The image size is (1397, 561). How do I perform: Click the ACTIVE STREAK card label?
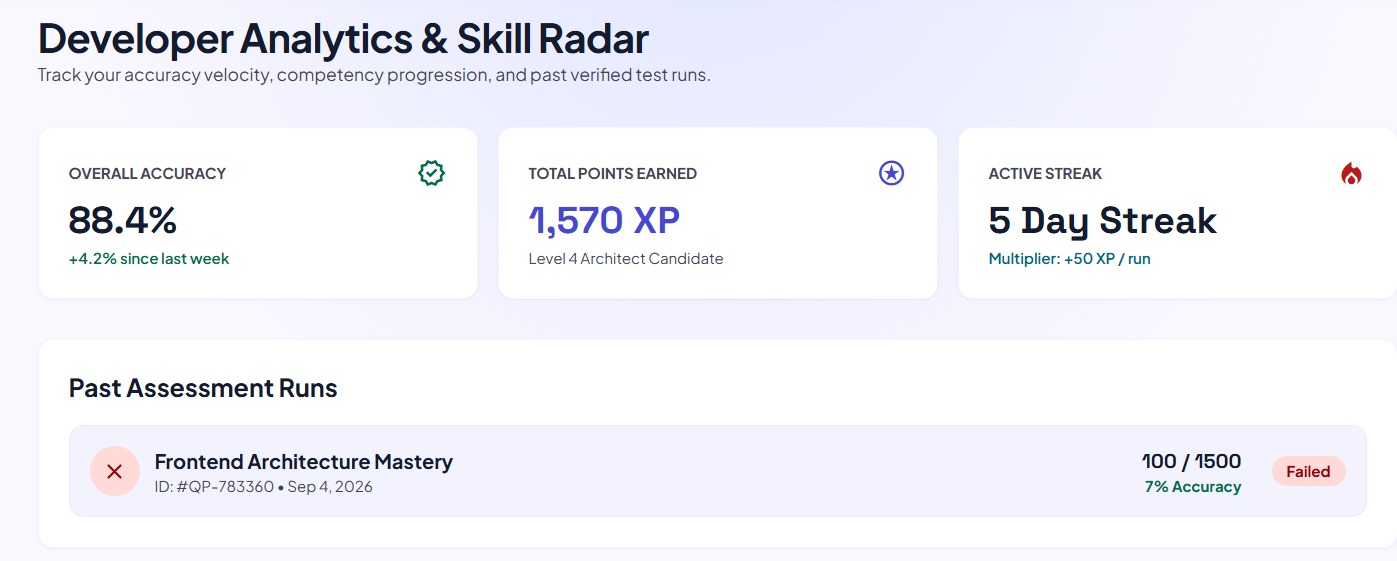1045,173
